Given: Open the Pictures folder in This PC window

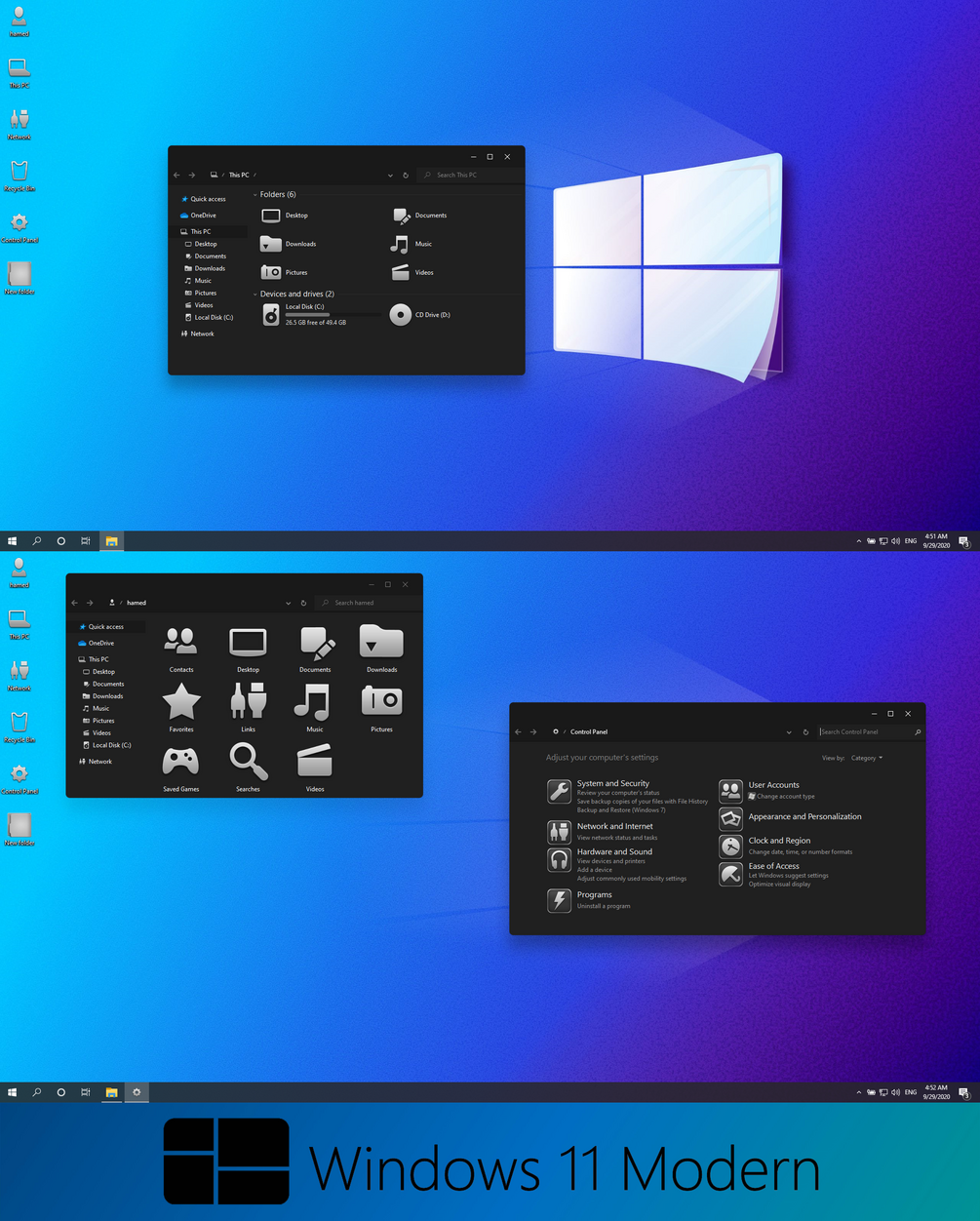Looking at the screenshot, I should (285, 272).
